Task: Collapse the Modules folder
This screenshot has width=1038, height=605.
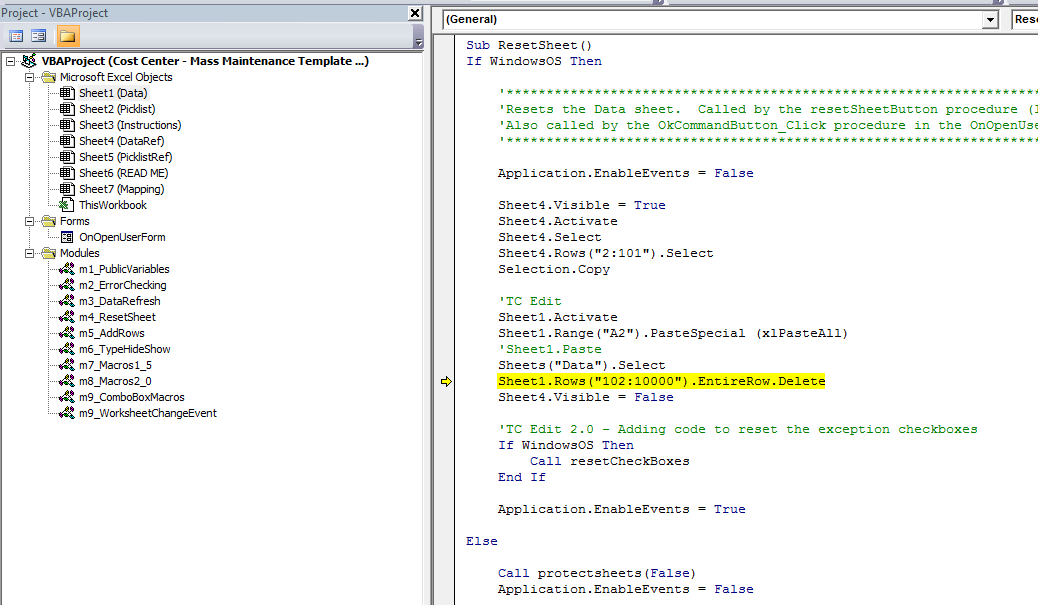Action: (28, 253)
